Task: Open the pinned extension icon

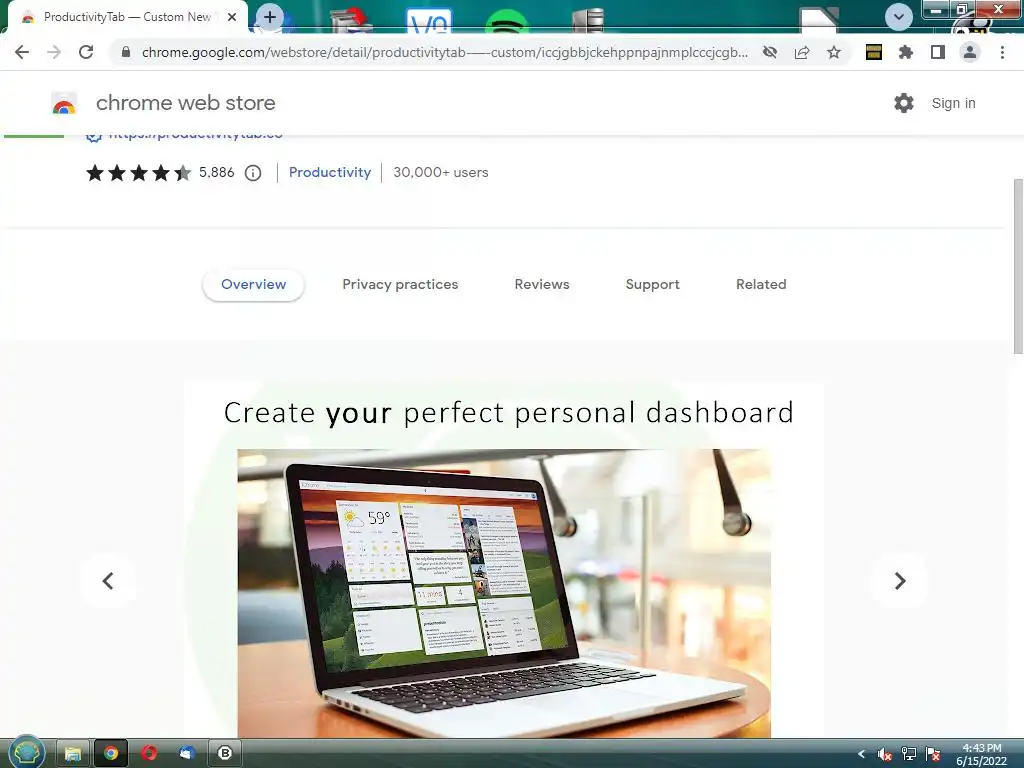Action: pos(874,52)
